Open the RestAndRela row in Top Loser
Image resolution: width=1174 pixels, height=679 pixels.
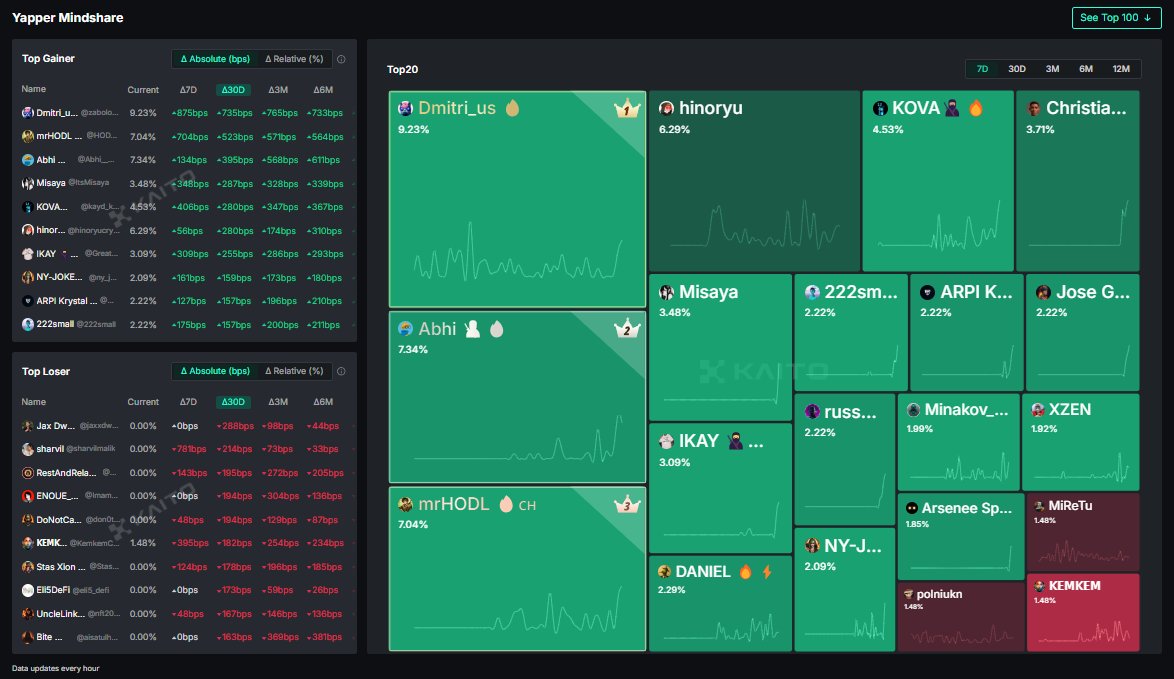[184, 472]
